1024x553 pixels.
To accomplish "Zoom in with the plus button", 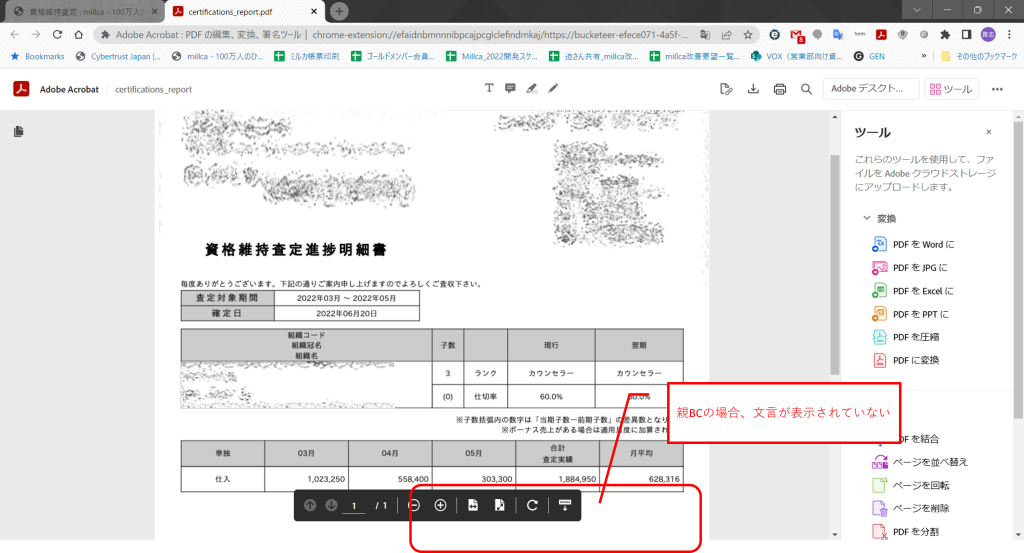I will (440, 505).
